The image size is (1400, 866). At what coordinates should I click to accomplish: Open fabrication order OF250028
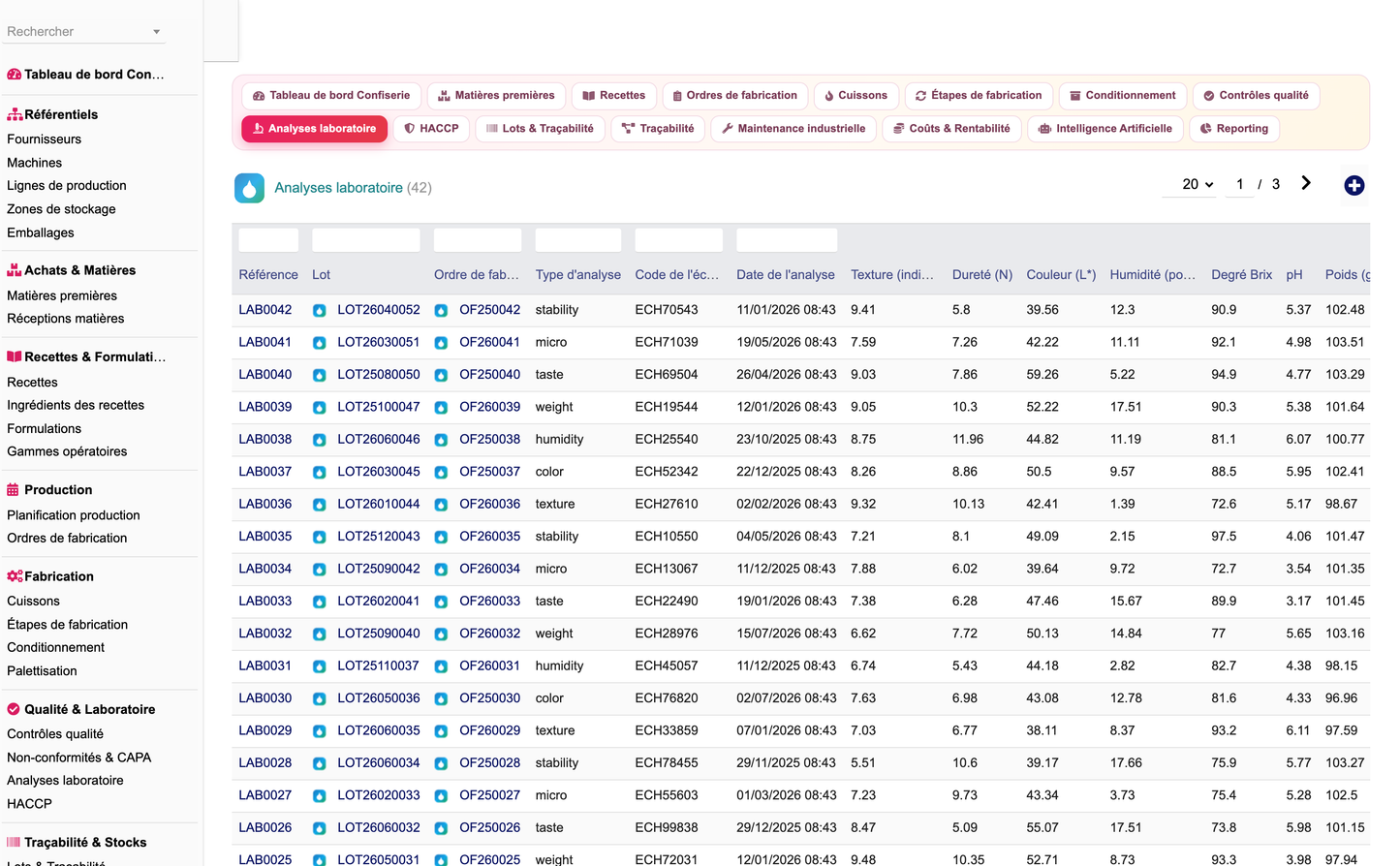[489, 762]
